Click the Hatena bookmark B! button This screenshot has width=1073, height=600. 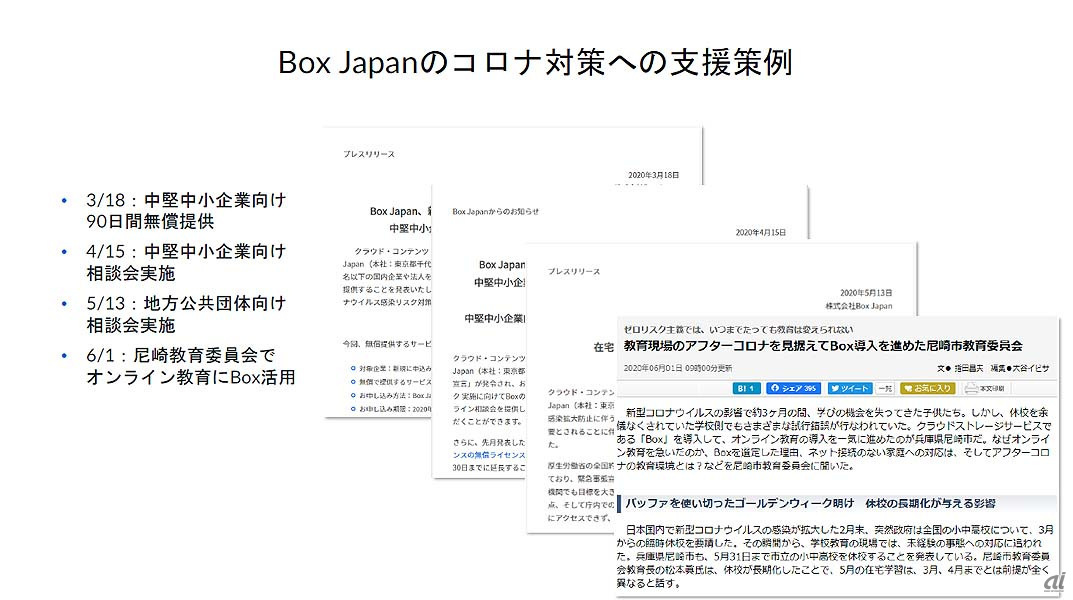(x=746, y=388)
